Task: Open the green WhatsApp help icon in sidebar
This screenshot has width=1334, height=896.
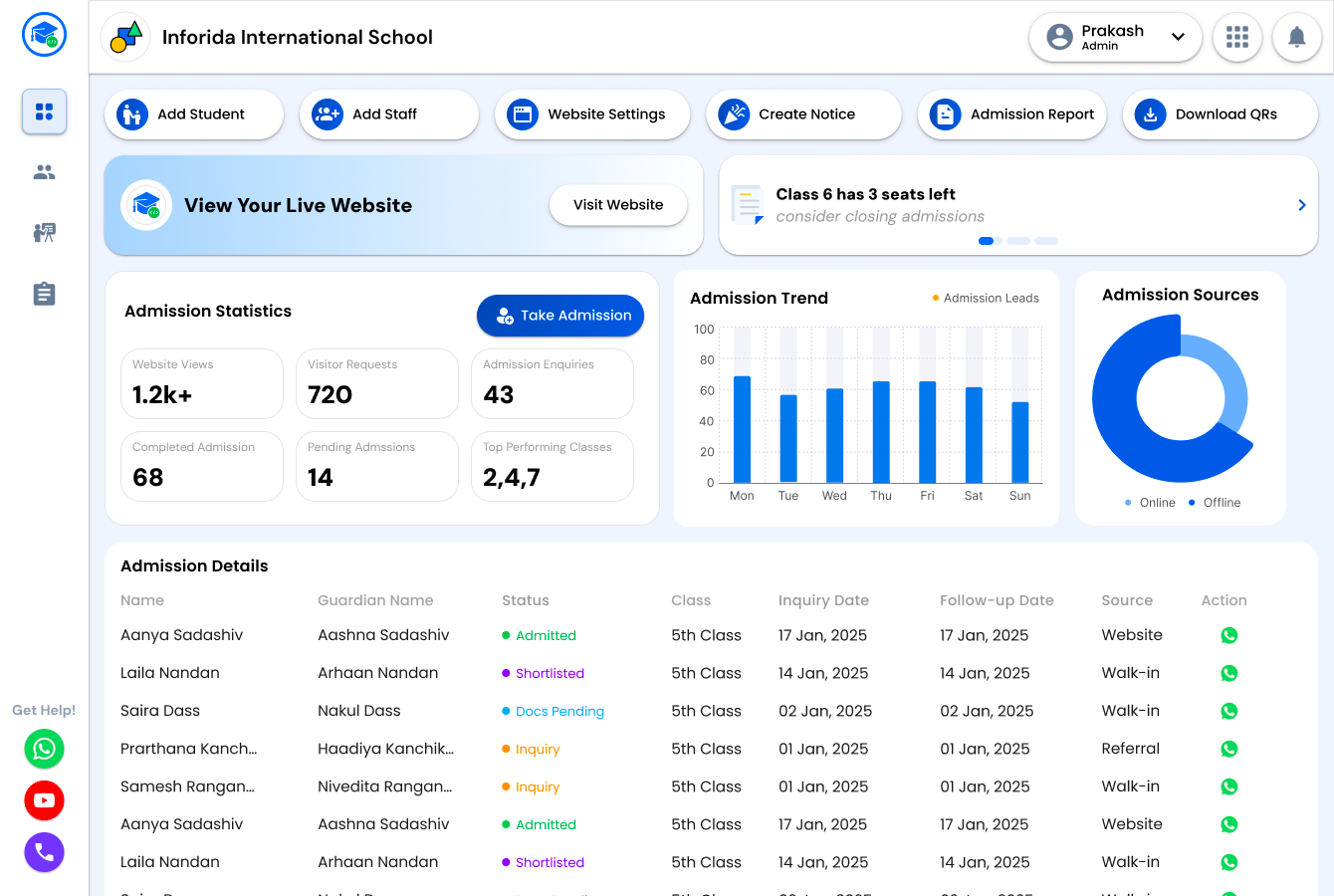Action: coord(44,749)
